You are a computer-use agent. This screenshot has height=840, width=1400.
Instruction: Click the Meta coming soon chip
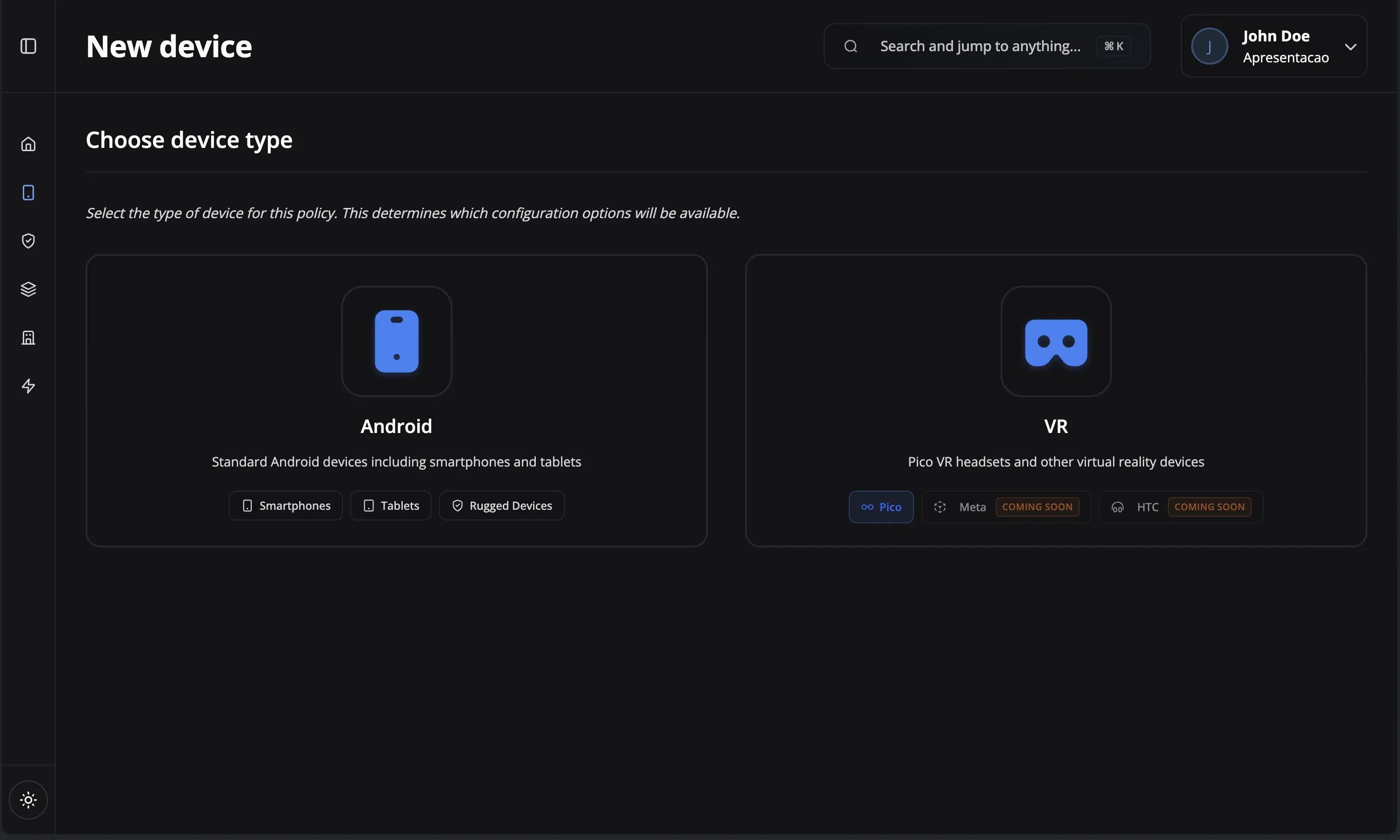pos(1006,507)
